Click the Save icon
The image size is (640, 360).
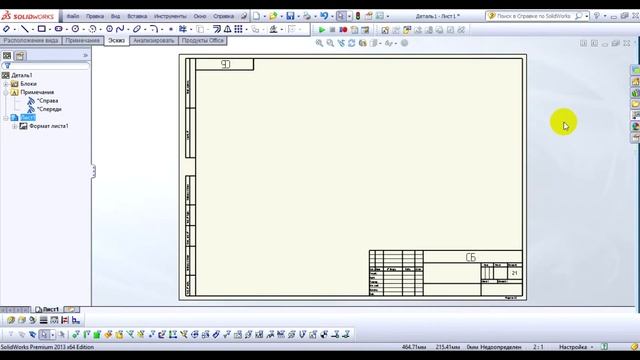pyautogui.click(x=290, y=16)
